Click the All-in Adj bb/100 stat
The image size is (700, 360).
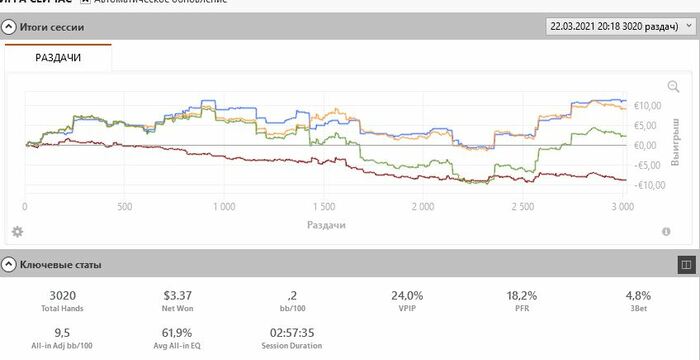[62, 338]
